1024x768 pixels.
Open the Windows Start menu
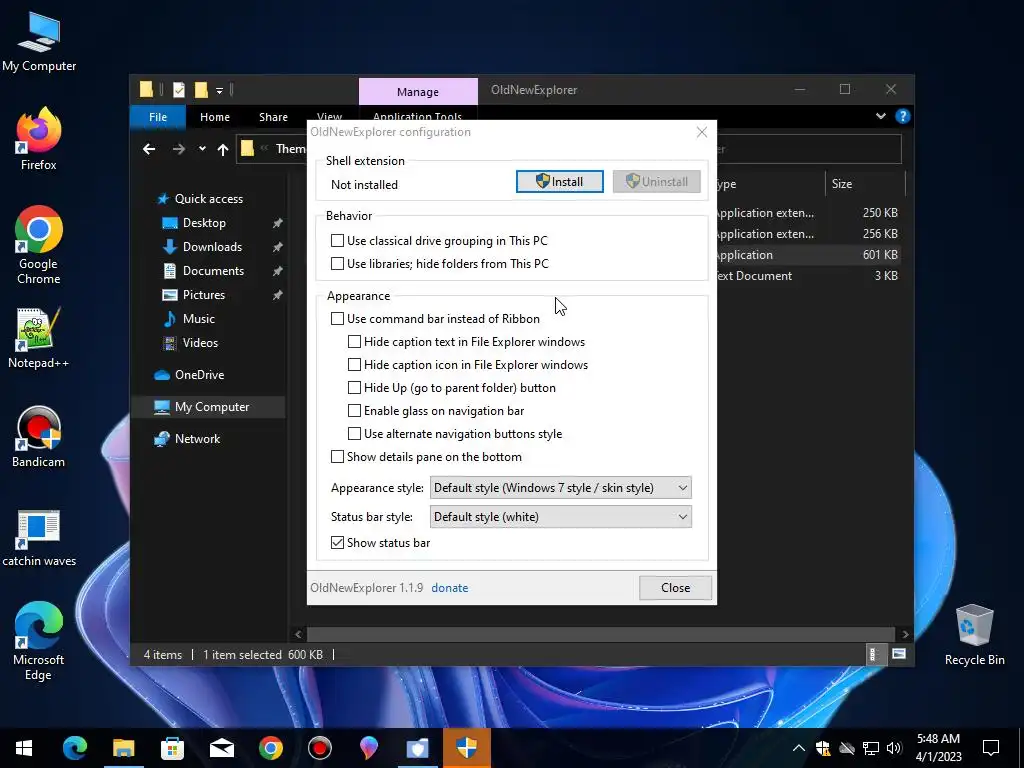click(24, 748)
